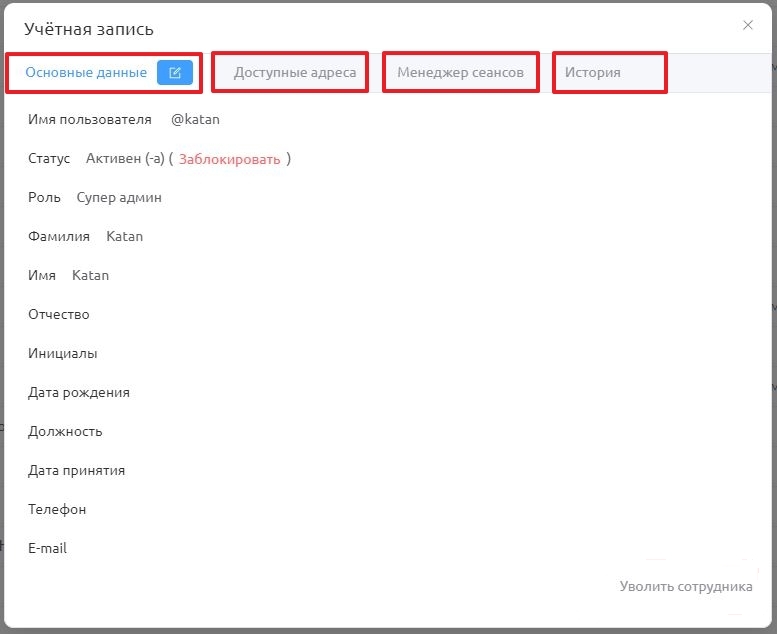Image resolution: width=777 pixels, height=634 pixels.
Task: Click the Уволить сотрудника button
Action: tap(686, 586)
